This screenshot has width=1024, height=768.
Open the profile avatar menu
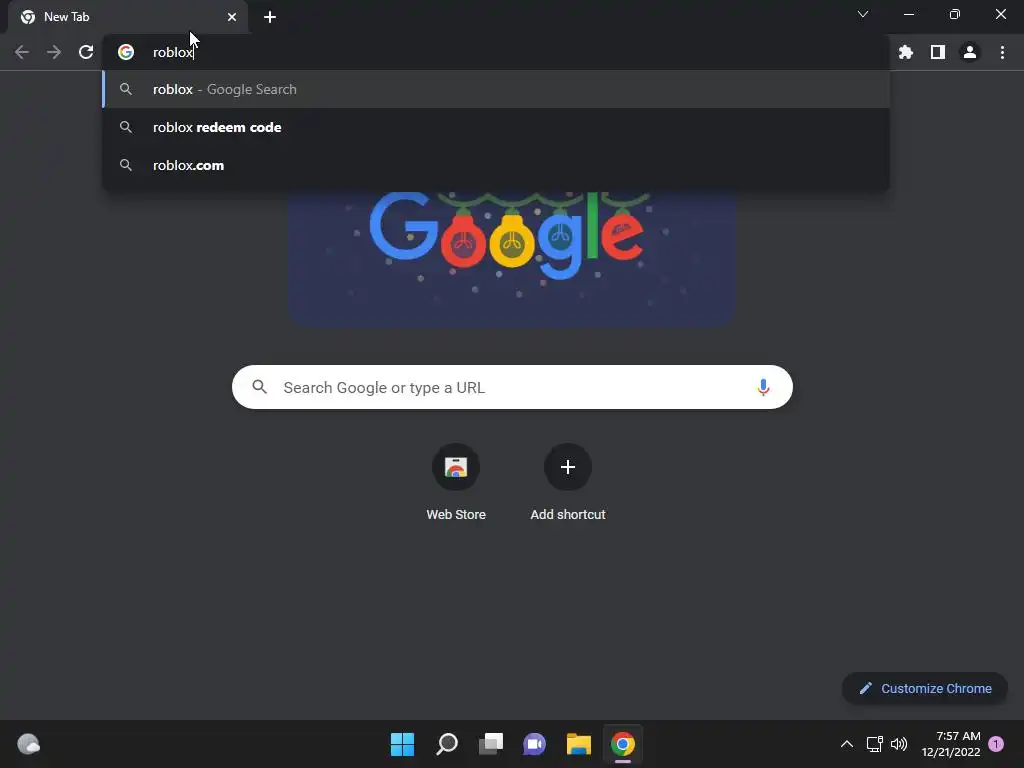click(x=970, y=52)
